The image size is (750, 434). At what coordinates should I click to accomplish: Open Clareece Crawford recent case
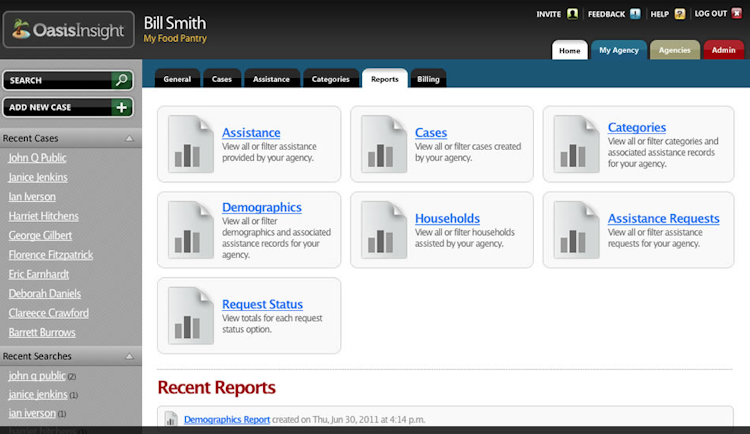pyautogui.click(x=49, y=313)
